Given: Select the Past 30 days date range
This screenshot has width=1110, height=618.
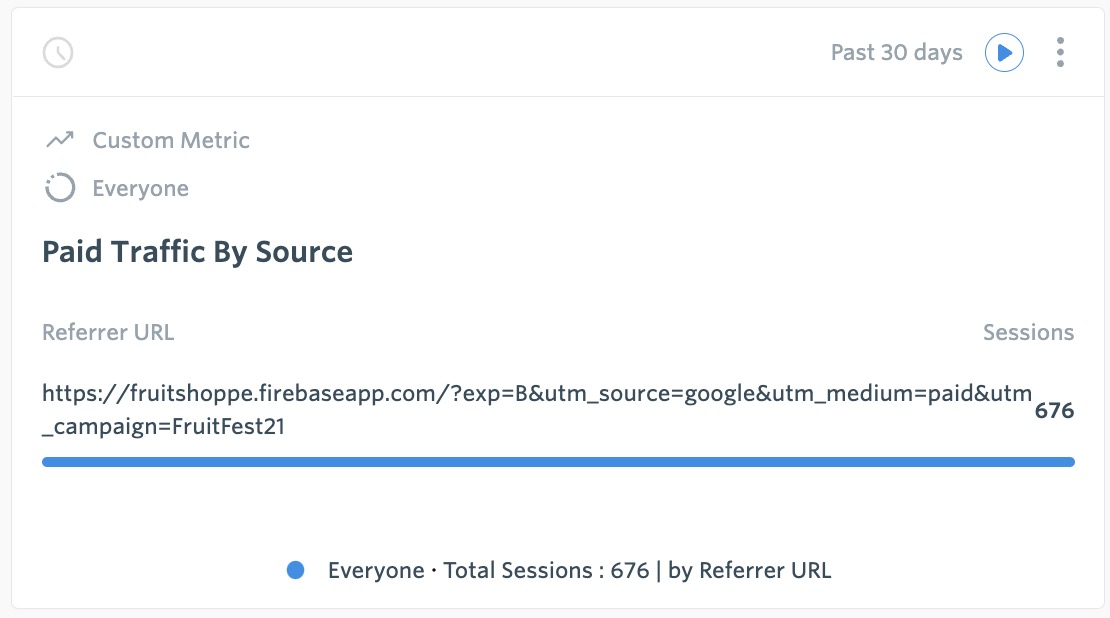Looking at the screenshot, I should 896,52.
